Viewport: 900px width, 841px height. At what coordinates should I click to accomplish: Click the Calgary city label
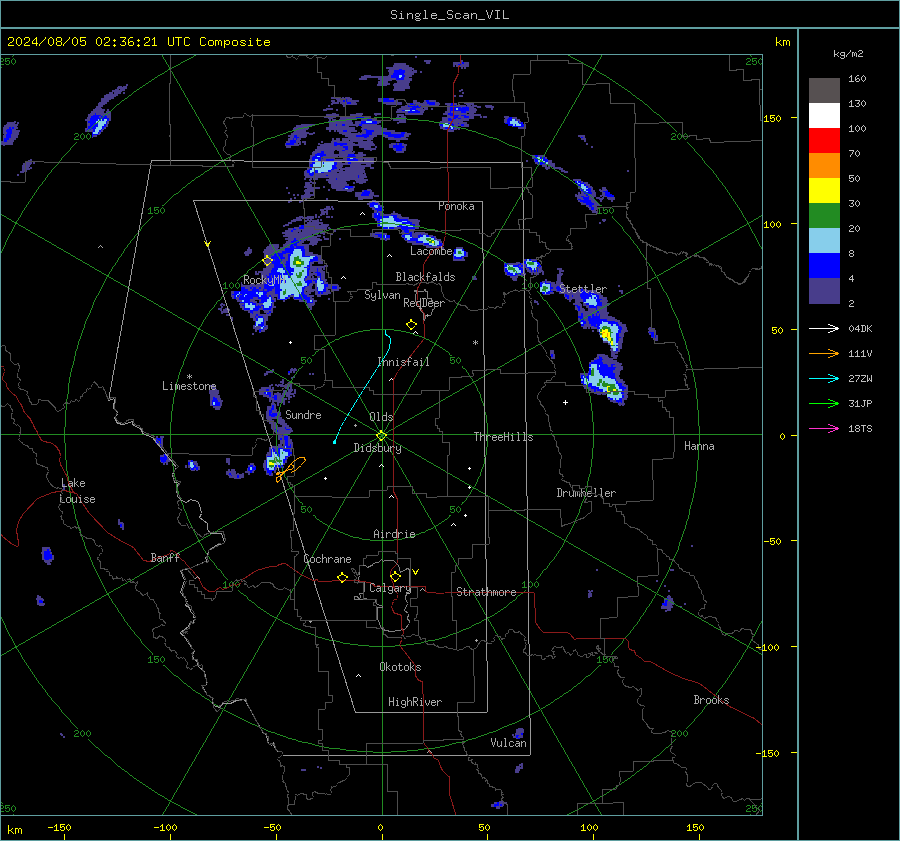390,588
